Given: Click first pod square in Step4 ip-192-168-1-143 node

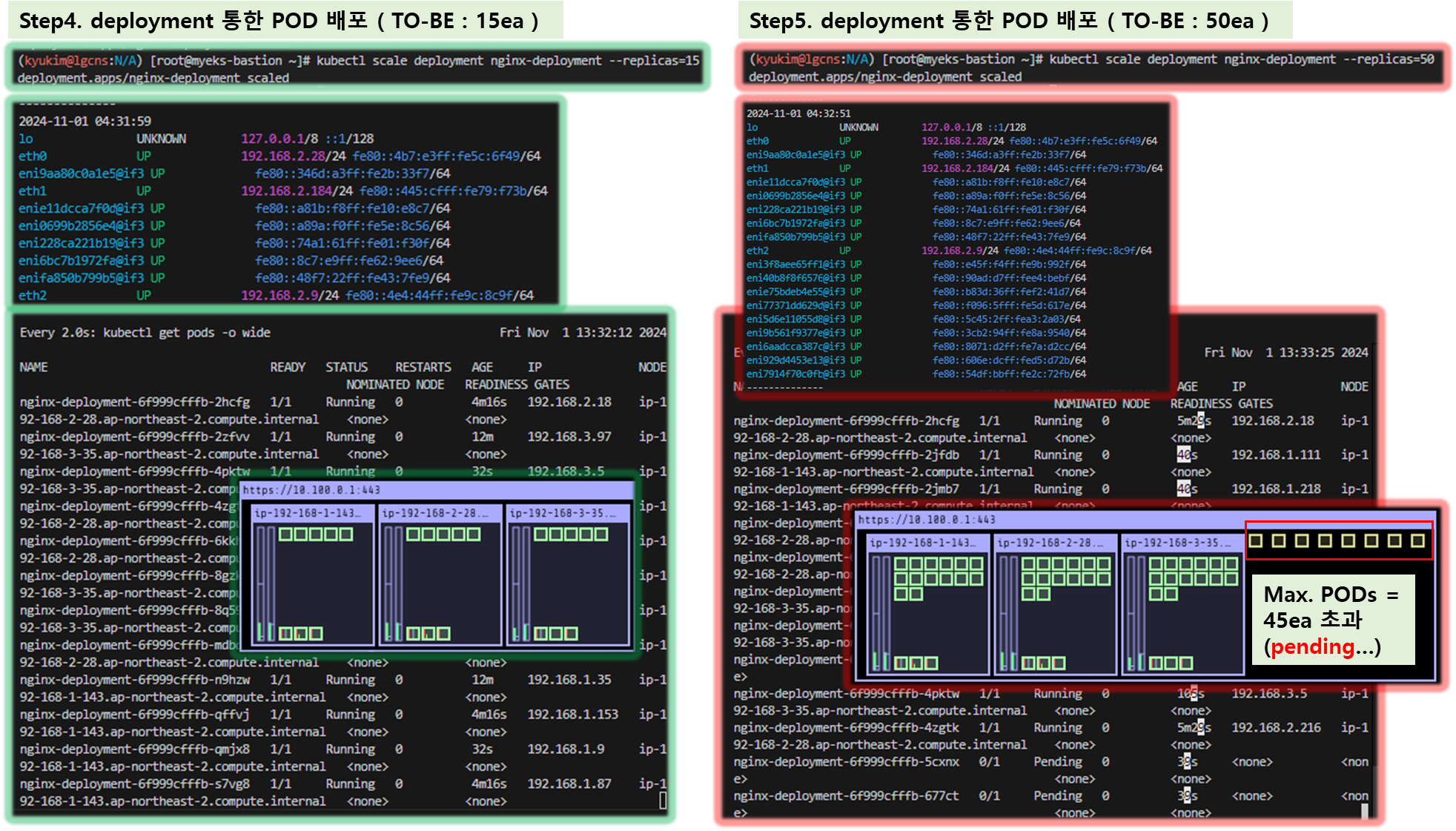Looking at the screenshot, I should (285, 534).
